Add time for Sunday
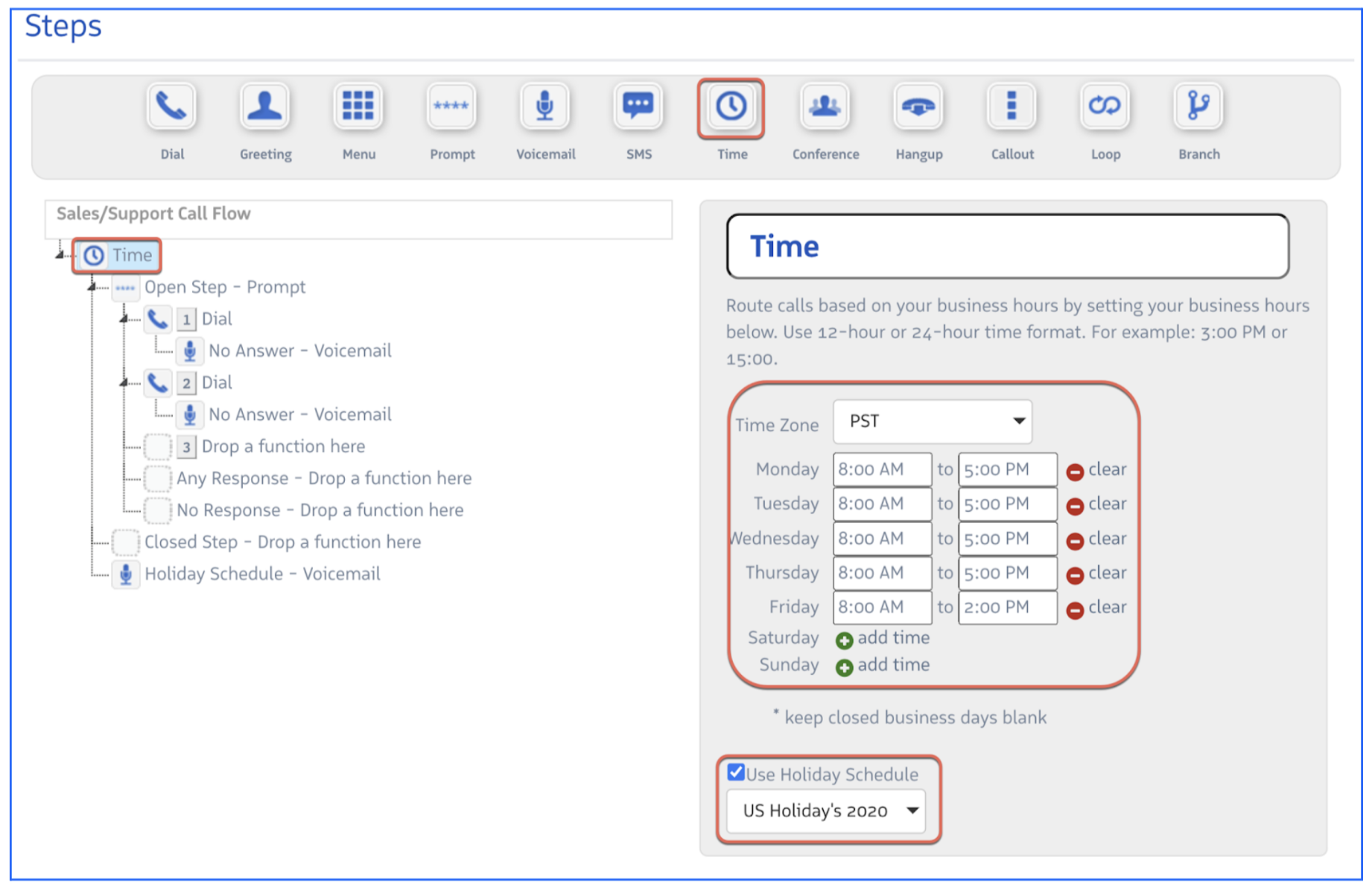Image resolution: width=1372 pixels, height=894 pixels. (883, 665)
